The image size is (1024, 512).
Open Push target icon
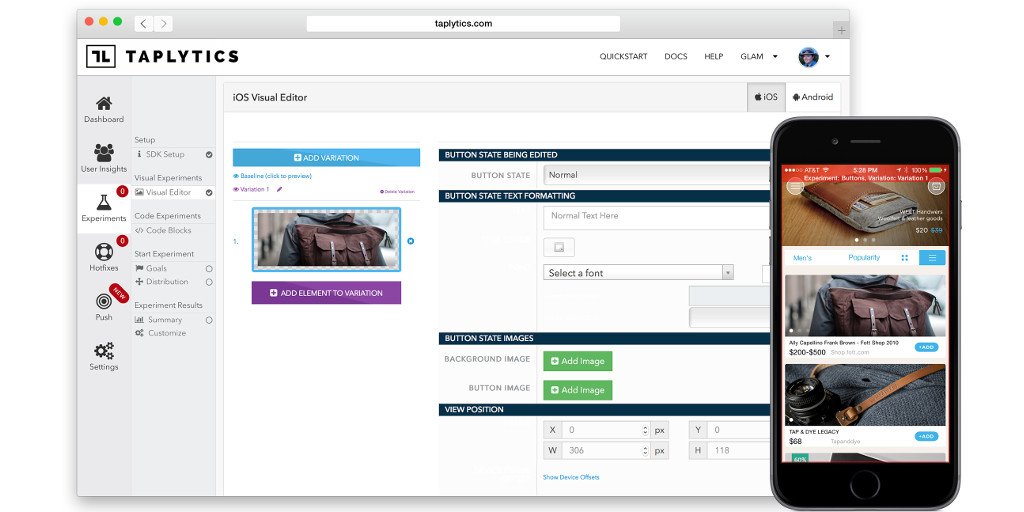104,301
